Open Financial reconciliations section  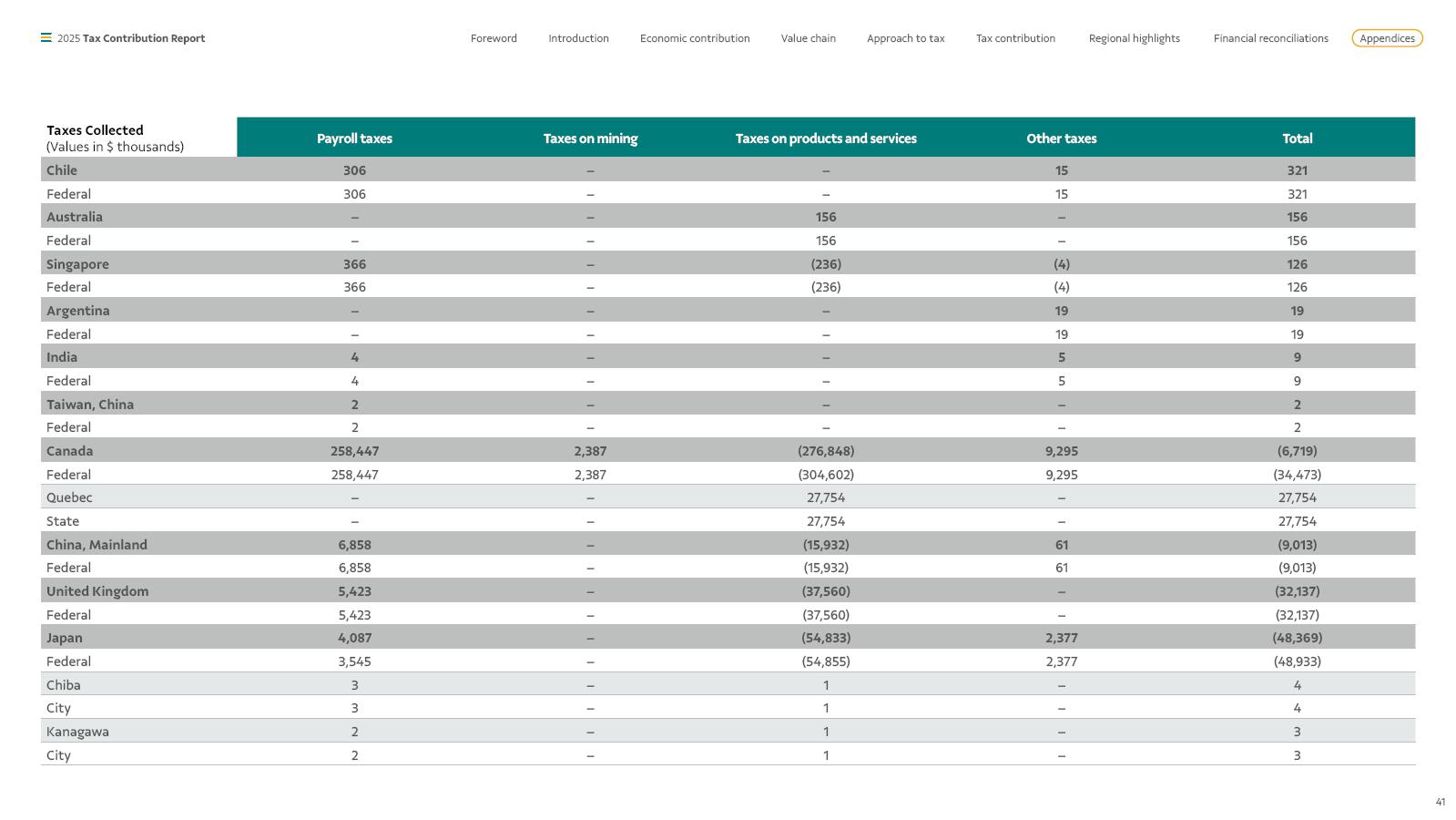pos(1270,38)
